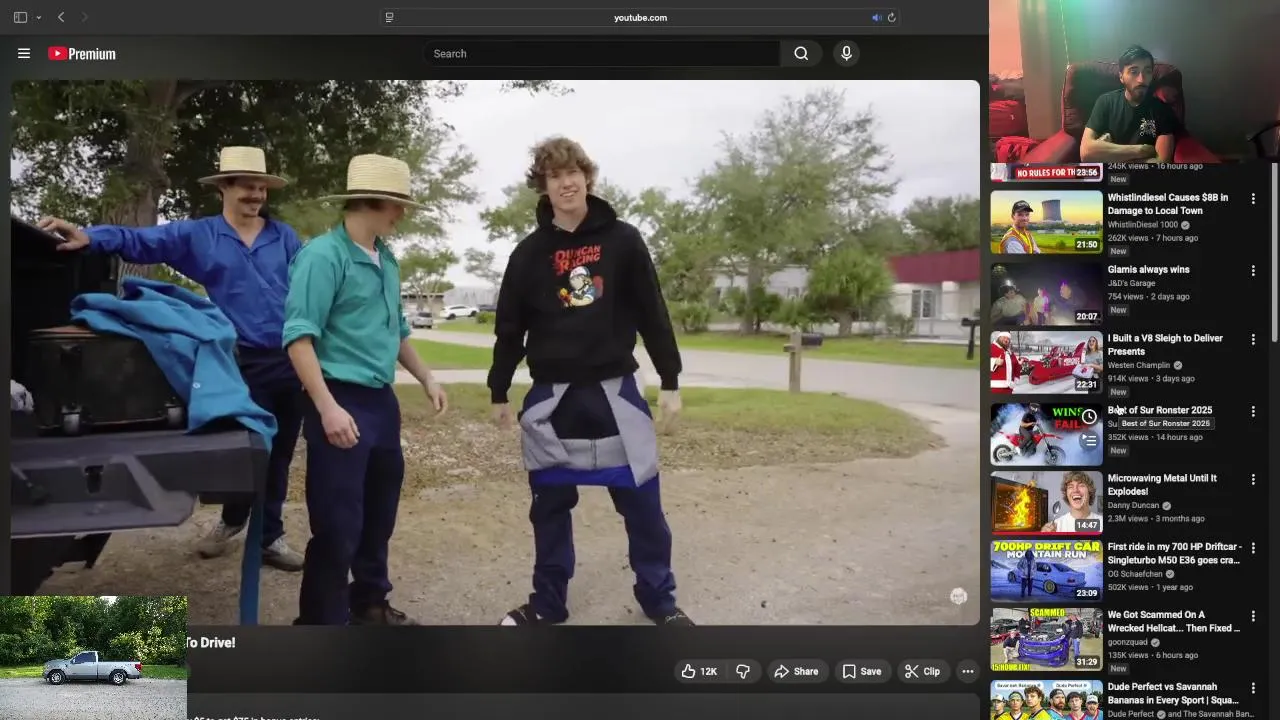Open options for Microwaving Metal video
The image size is (1280, 720).
1253,480
